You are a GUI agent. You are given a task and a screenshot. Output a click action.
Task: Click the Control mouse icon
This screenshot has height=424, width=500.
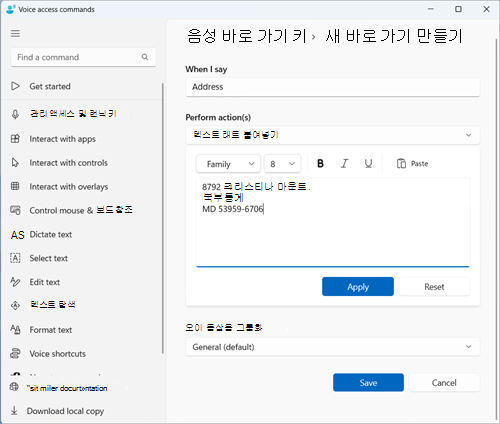point(15,210)
